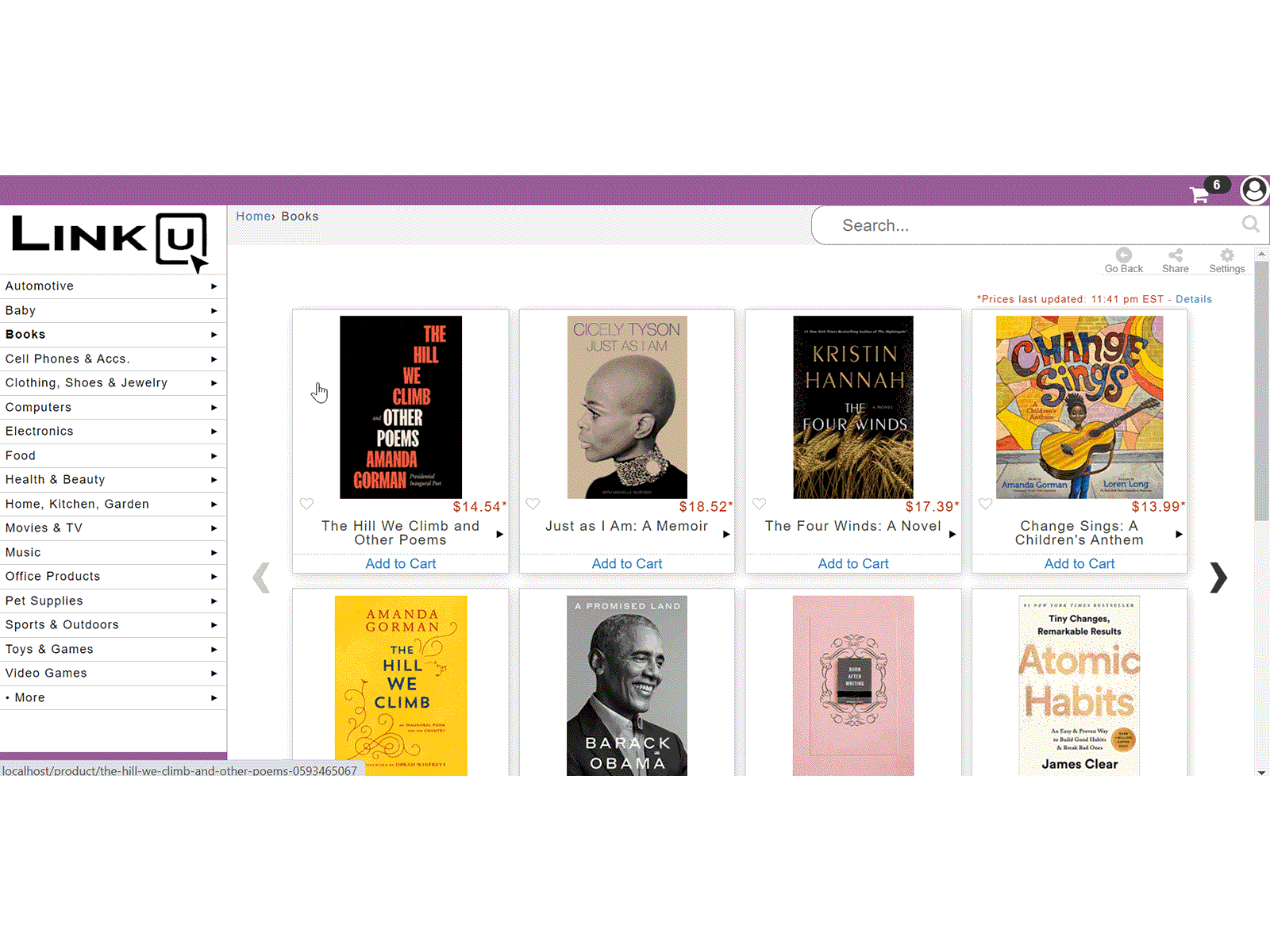Click the vertical scrollbar thumb
Image resolution: width=1270 pixels, height=952 pixels.
1261,390
